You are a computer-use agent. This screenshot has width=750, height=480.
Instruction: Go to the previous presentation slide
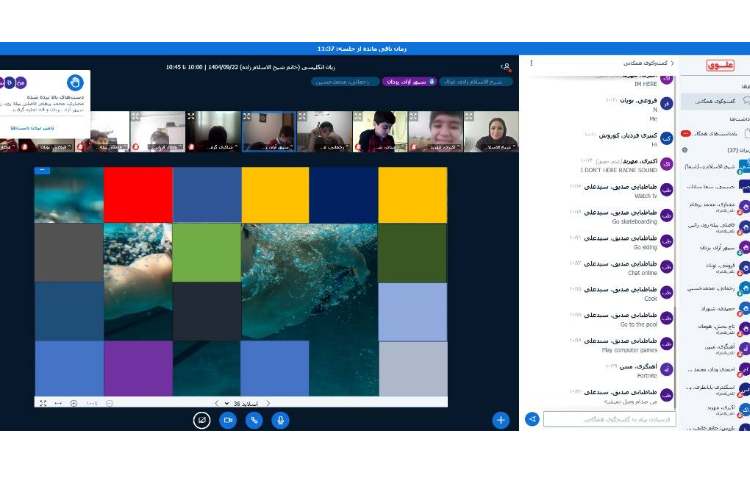[267, 403]
